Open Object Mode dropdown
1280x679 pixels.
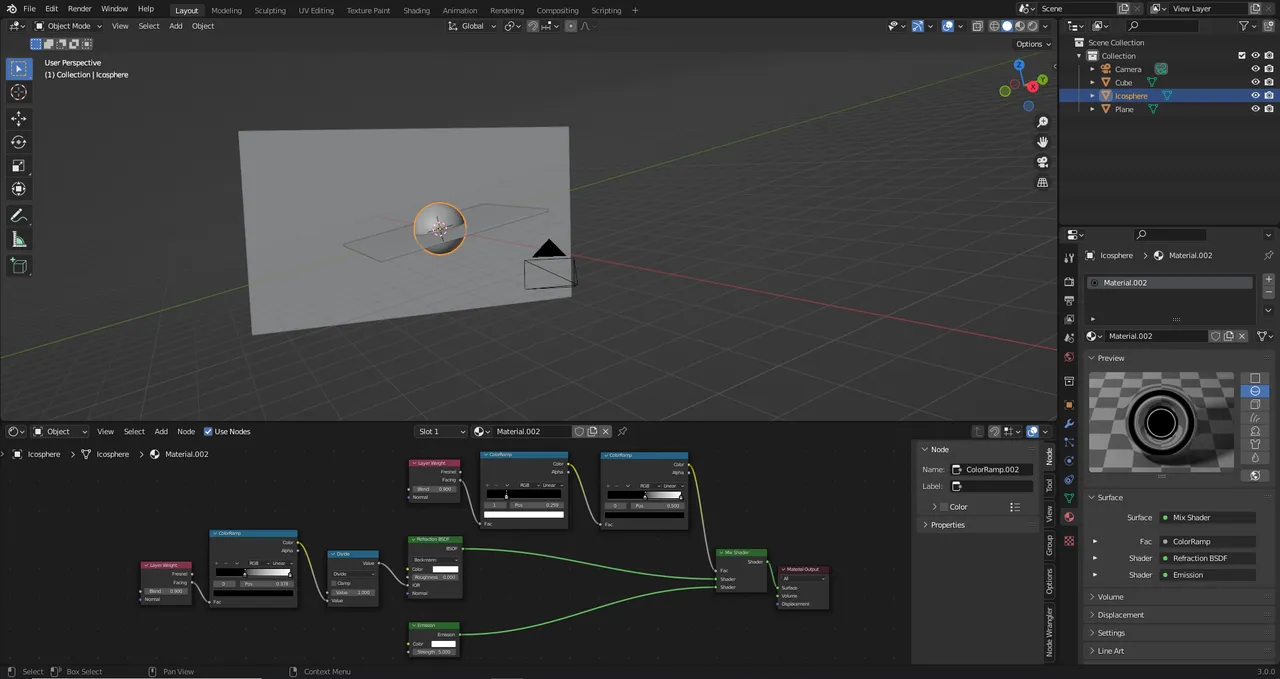[x=68, y=26]
